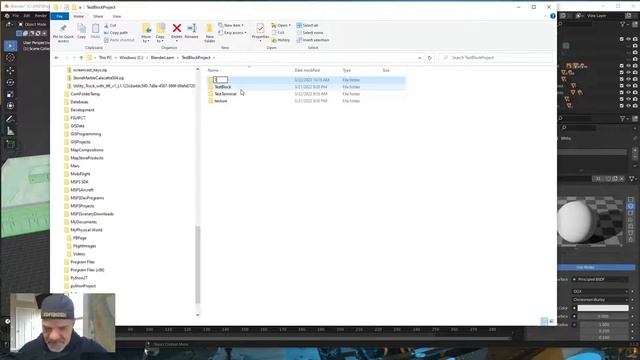Click the red Delete icon

(x=177, y=28)
